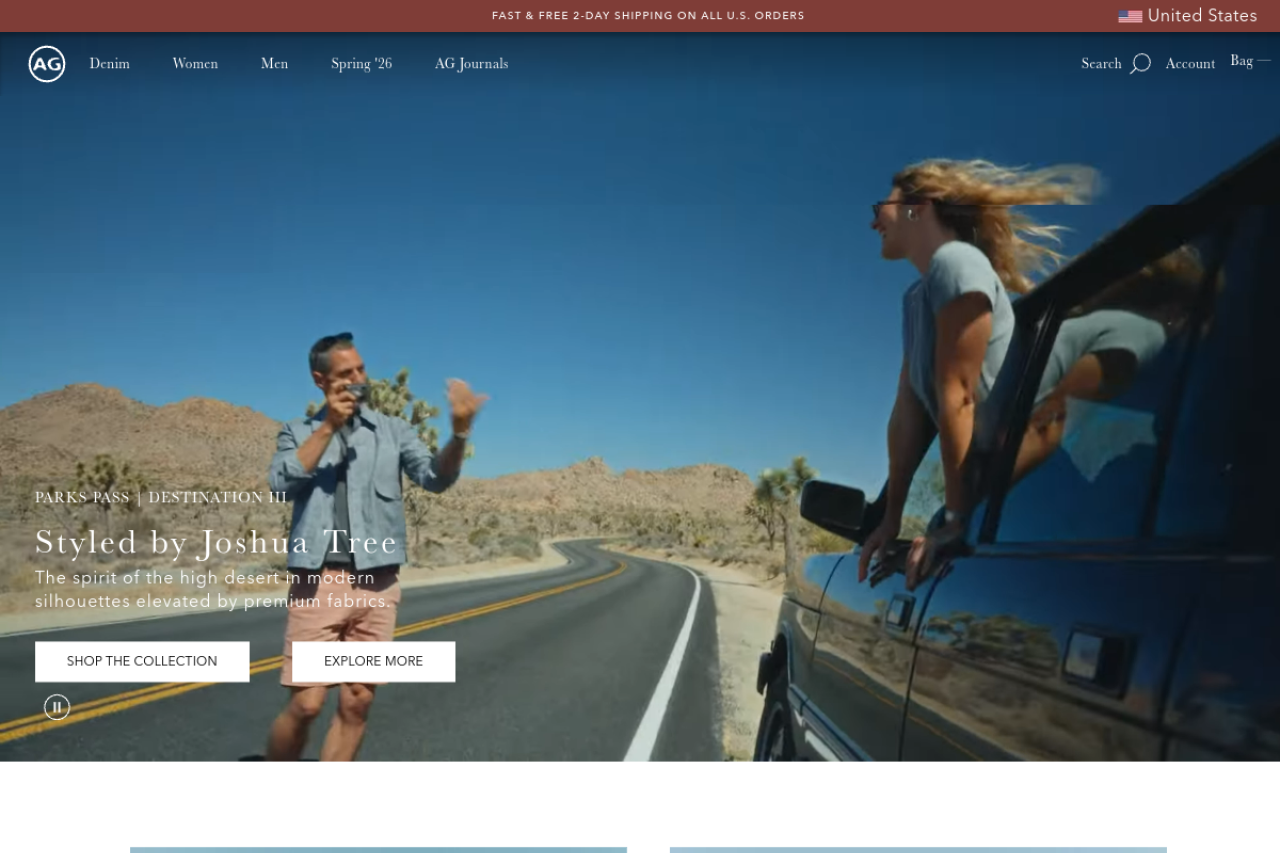The image size is (1280, 853).
Task: Open the Women menu
Action: [195, 64]
